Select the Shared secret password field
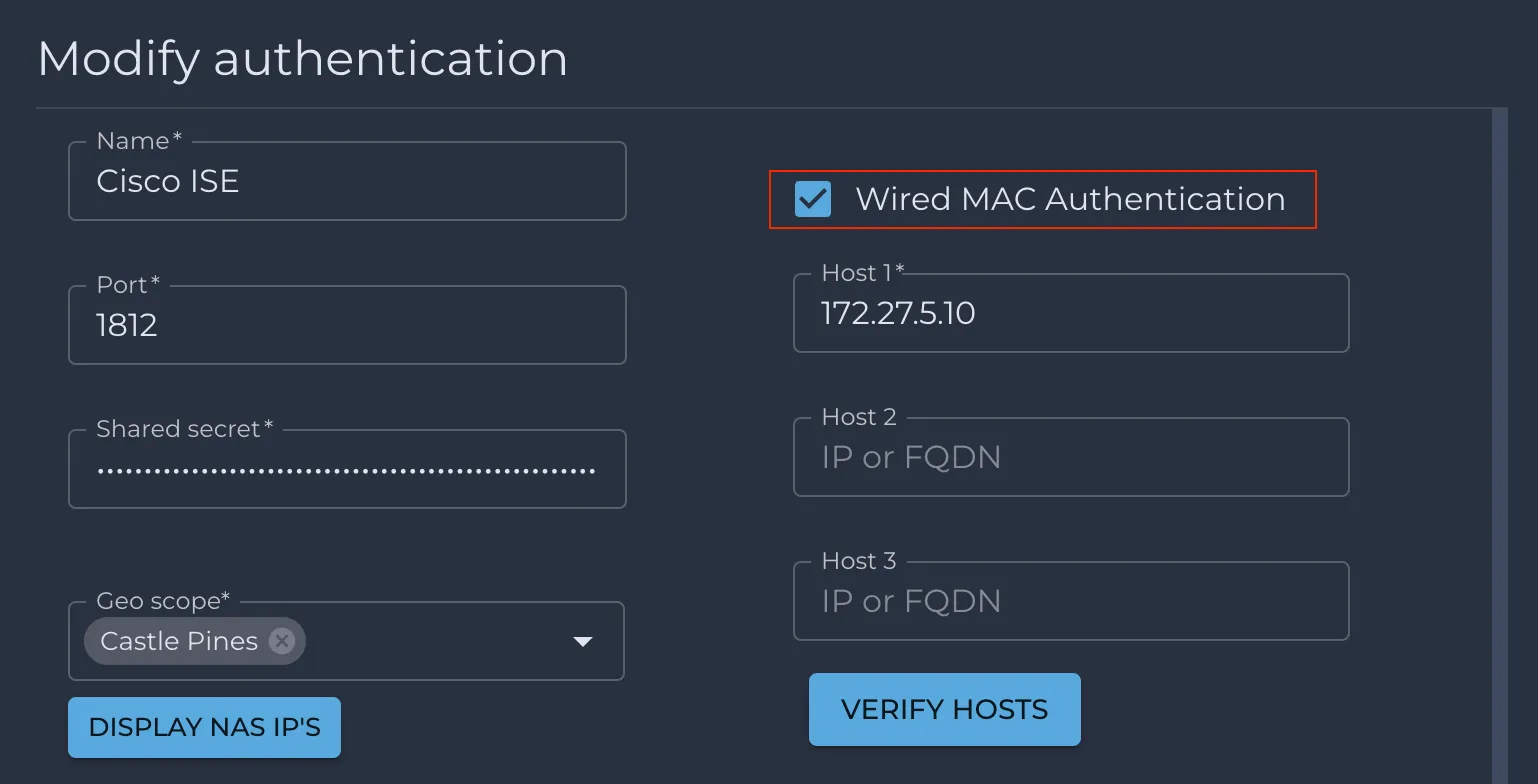The width and height of the screenshot is (1538, 784). click(x=347, y=469)
